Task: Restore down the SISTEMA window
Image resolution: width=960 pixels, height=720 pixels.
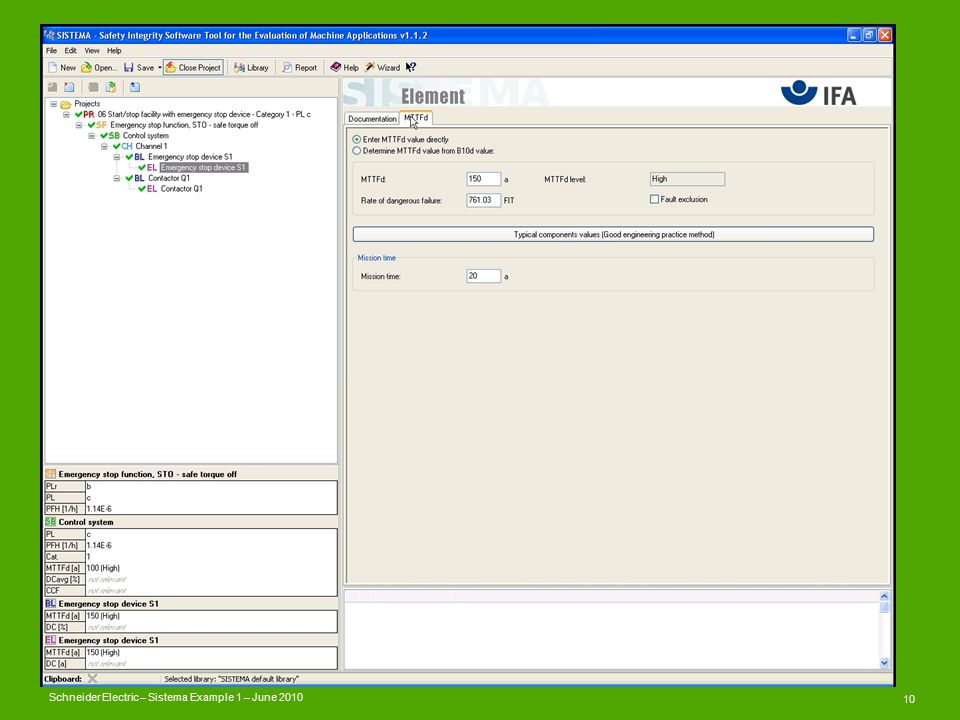Action: tap(869, 36)
